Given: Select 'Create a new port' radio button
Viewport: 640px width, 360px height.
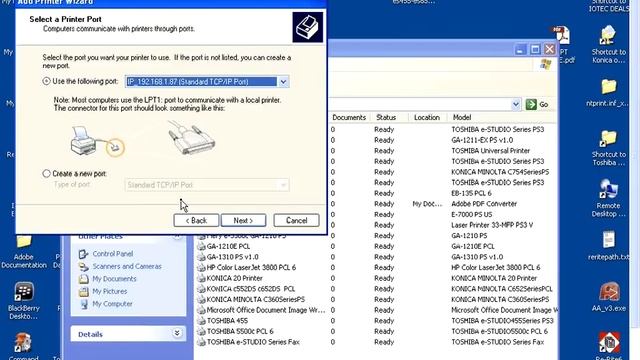Looking at the screenshot, I should coord(47,173).
